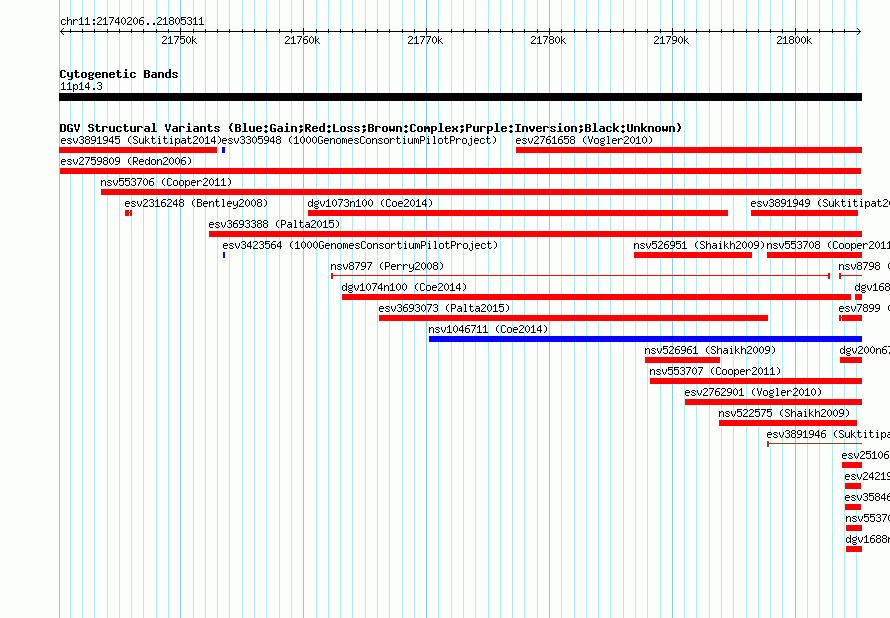Click the red bar under esv3891945

click(x=138, y=150)
